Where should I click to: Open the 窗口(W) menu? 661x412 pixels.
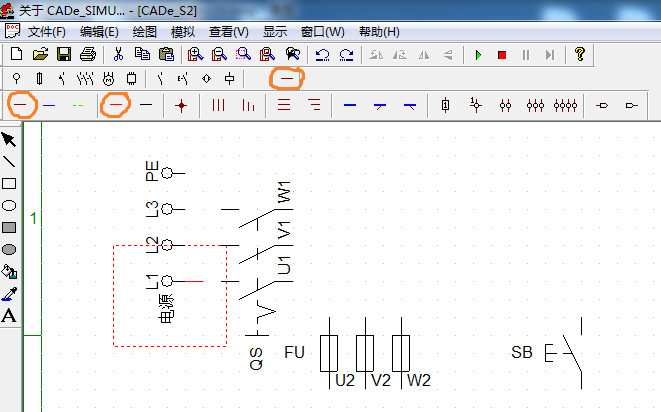point(322,32)
